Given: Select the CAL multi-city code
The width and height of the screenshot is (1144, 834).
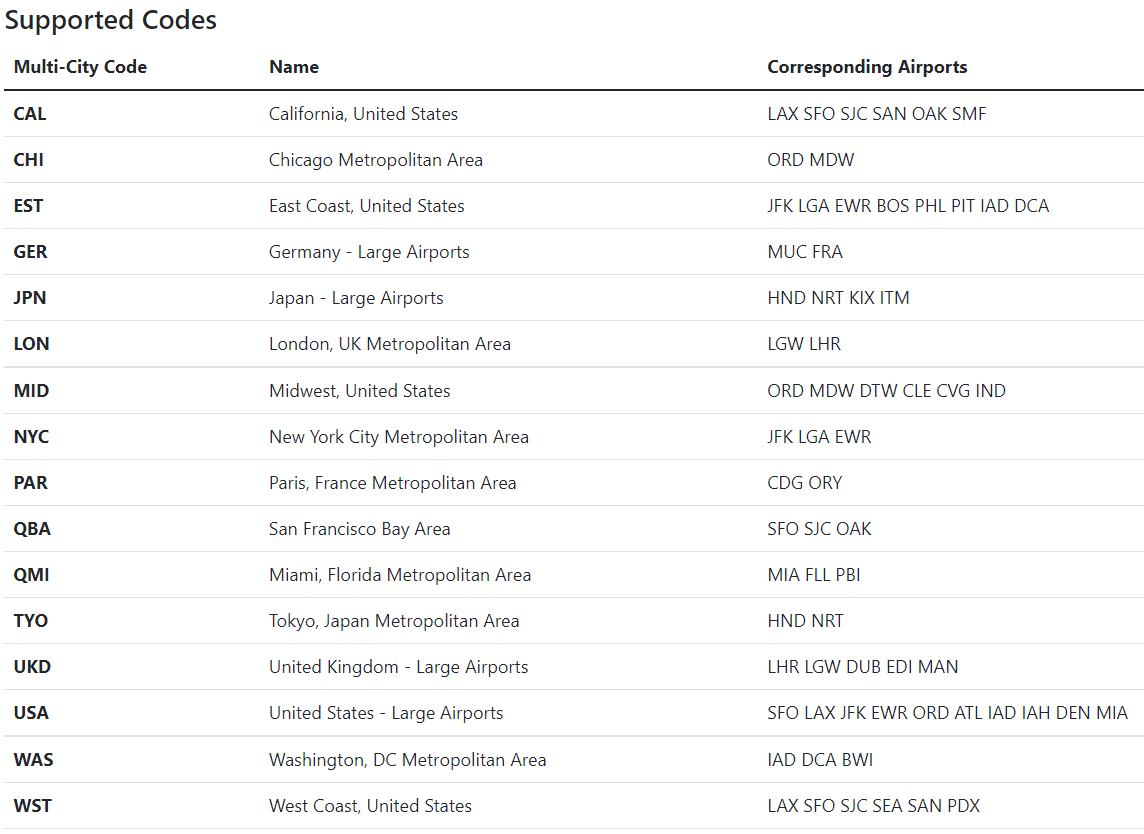Looking at the screenshot, I should [x=30, y=114].
